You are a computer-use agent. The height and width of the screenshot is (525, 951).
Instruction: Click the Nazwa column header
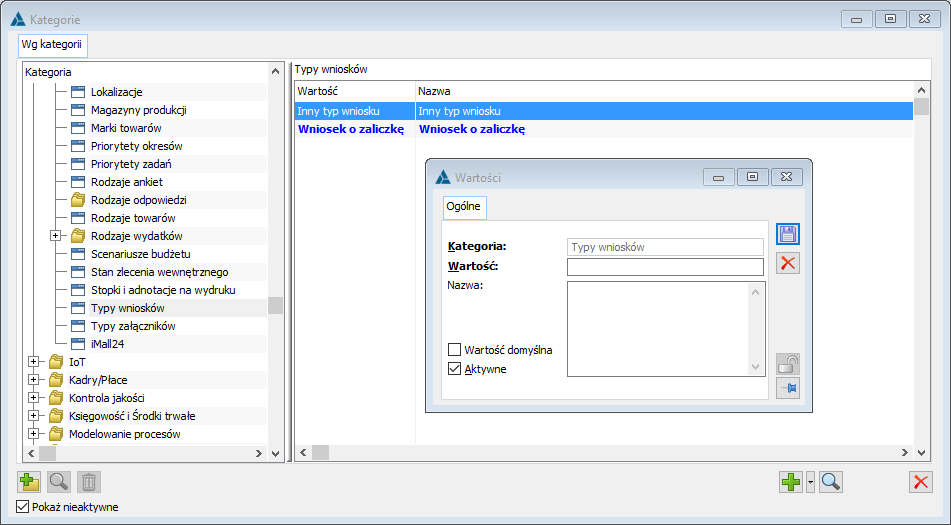click(x=664, y=91)
